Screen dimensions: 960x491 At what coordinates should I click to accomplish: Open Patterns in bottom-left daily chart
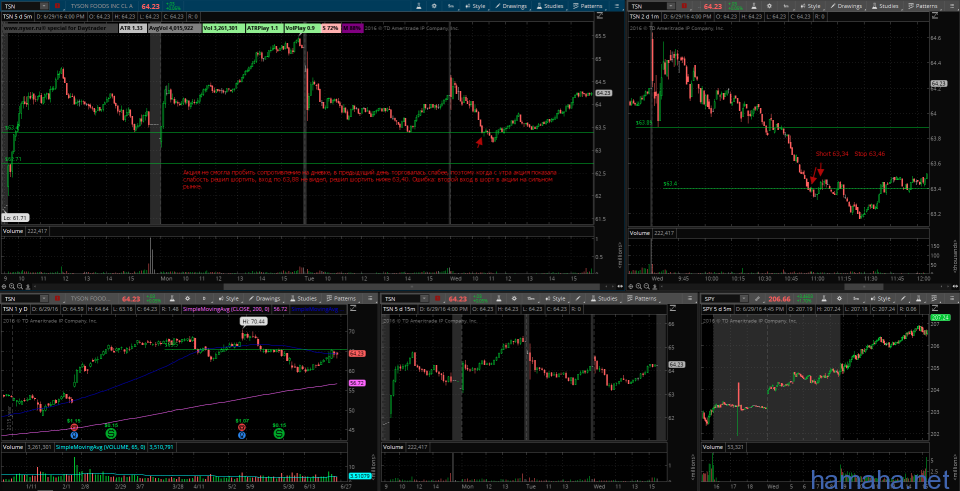point(340,298)
